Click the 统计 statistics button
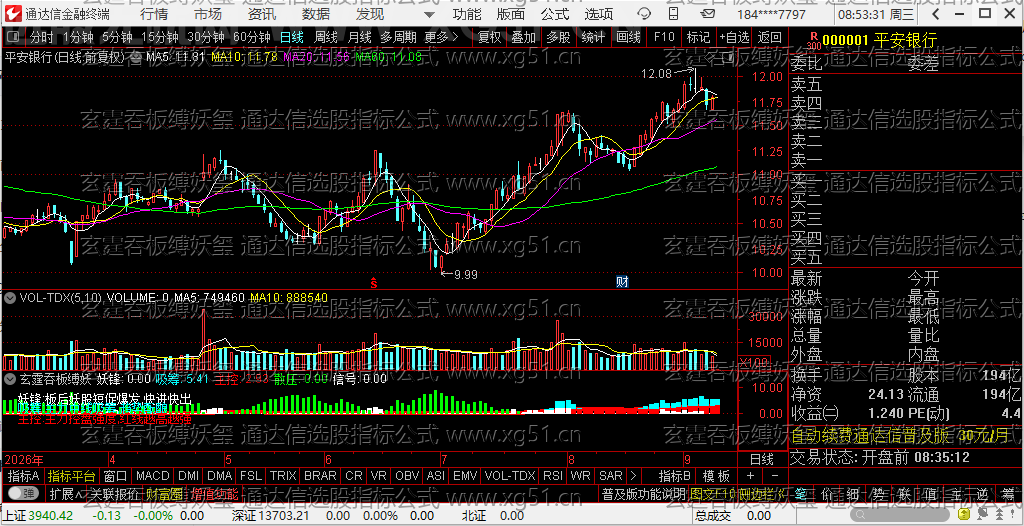 pos(593,37)
